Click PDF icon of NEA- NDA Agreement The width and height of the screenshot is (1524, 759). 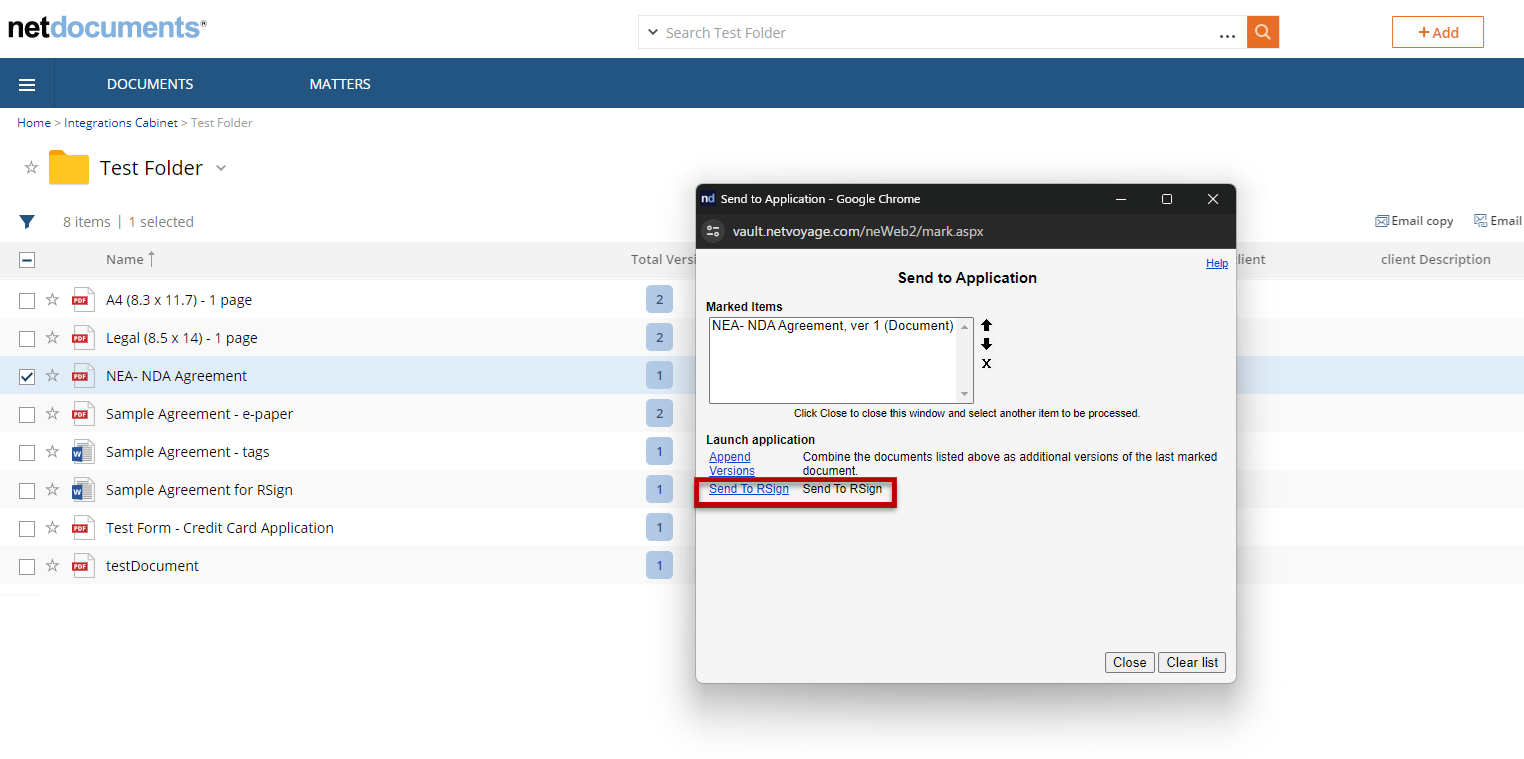(x=83, y=376)
